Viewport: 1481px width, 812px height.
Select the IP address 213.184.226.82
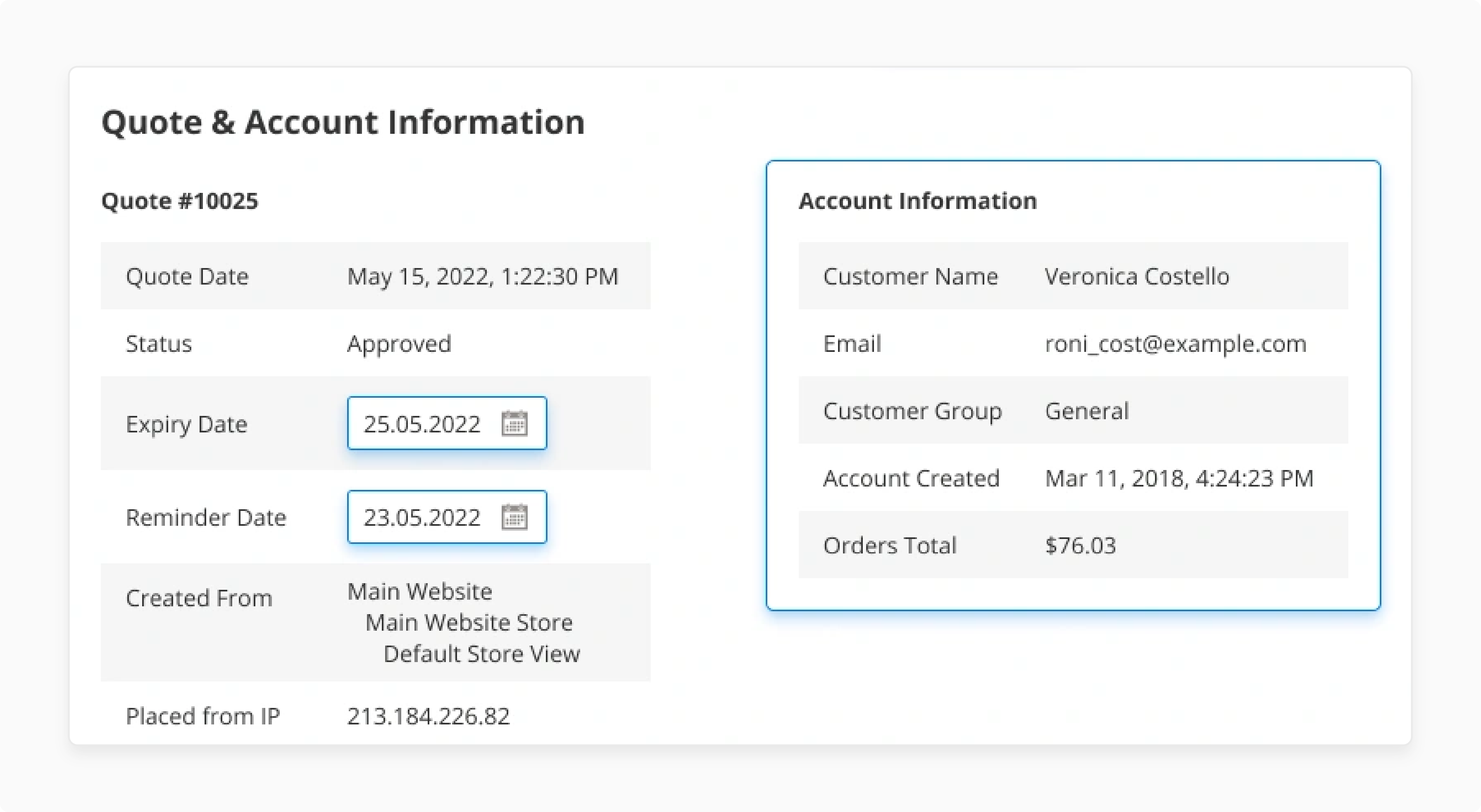pos(429,716)
